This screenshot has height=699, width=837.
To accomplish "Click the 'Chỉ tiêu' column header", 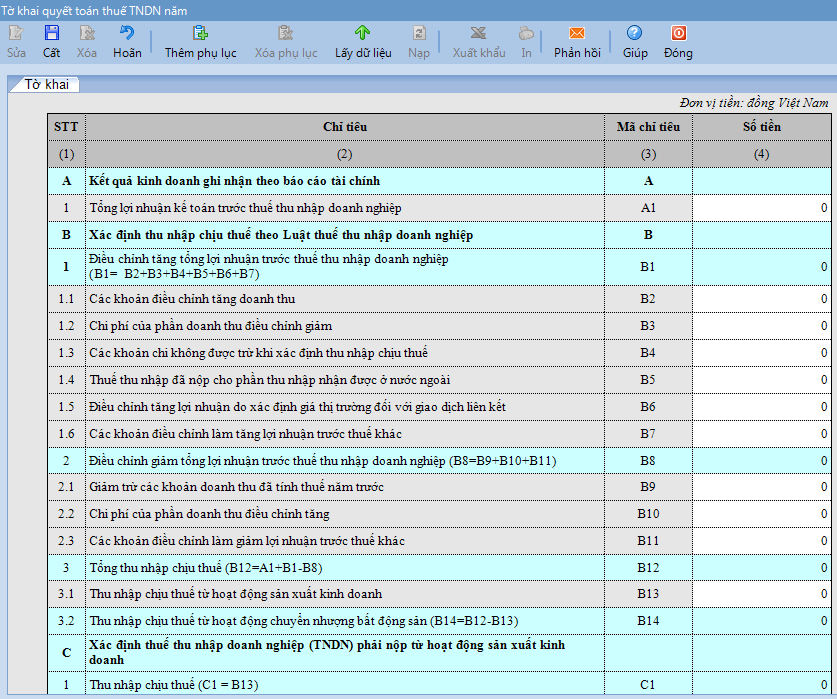I will pyautogui.click(x=345, y=127).
